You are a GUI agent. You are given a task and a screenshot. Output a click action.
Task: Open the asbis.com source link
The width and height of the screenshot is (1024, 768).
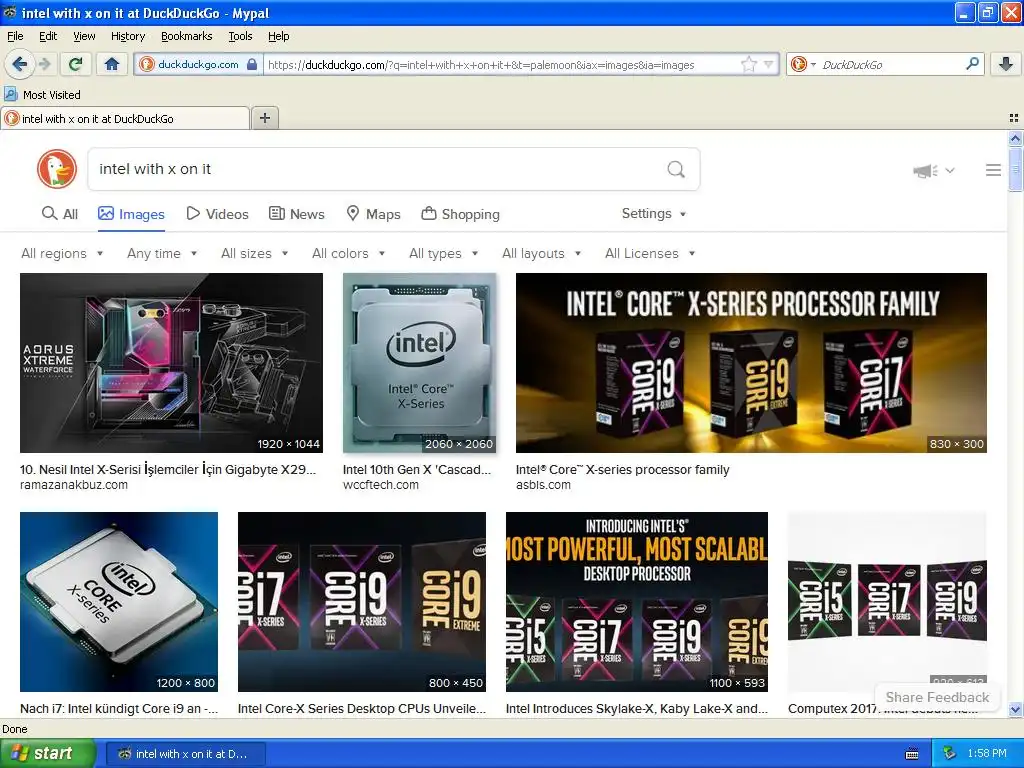[x=543, y=485]
